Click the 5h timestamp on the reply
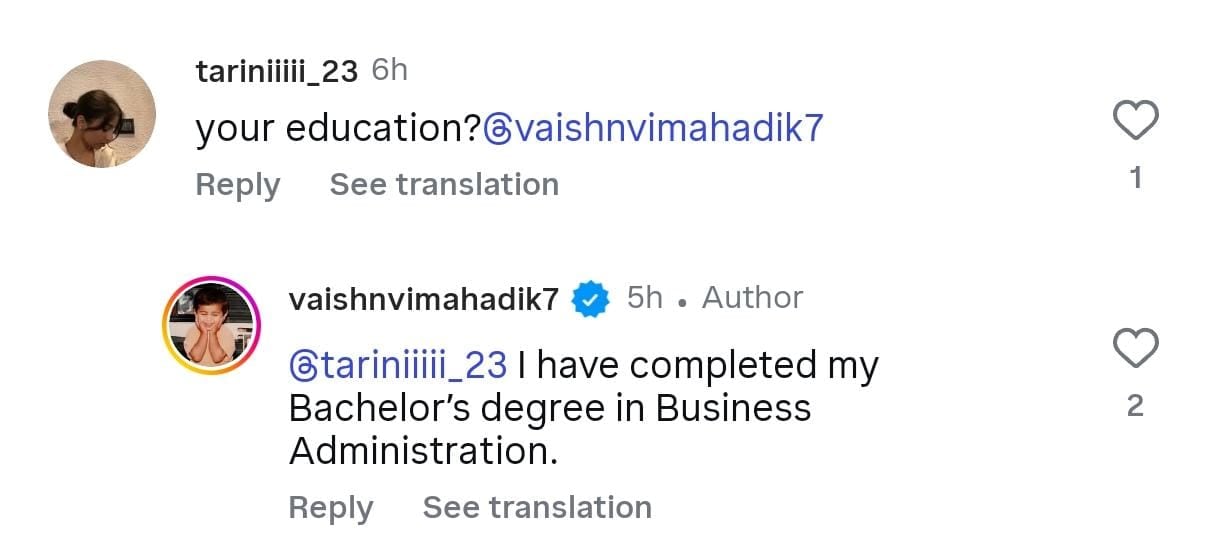Viewport: 1219px width, 554px height. pos(644,297)
